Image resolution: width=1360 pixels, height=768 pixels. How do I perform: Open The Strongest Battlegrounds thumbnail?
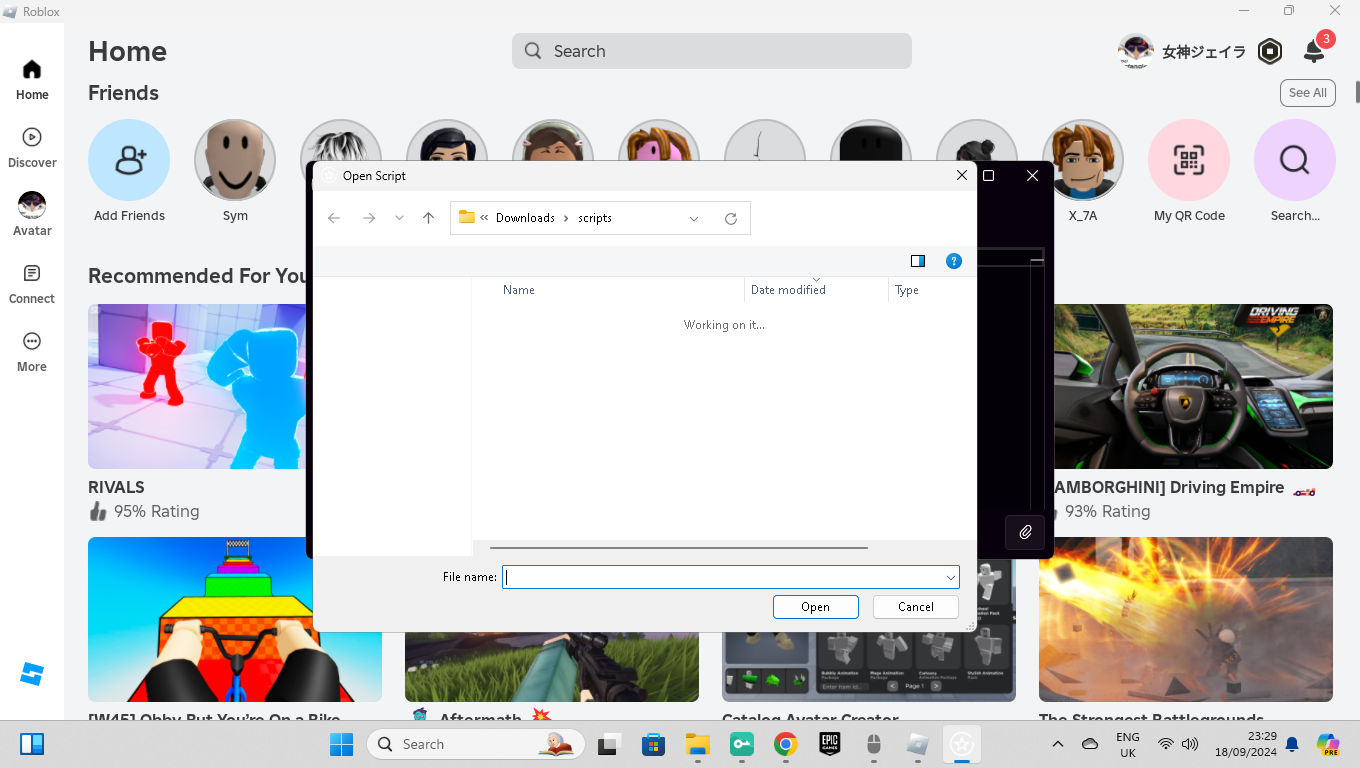click(x=1186, y=619)
